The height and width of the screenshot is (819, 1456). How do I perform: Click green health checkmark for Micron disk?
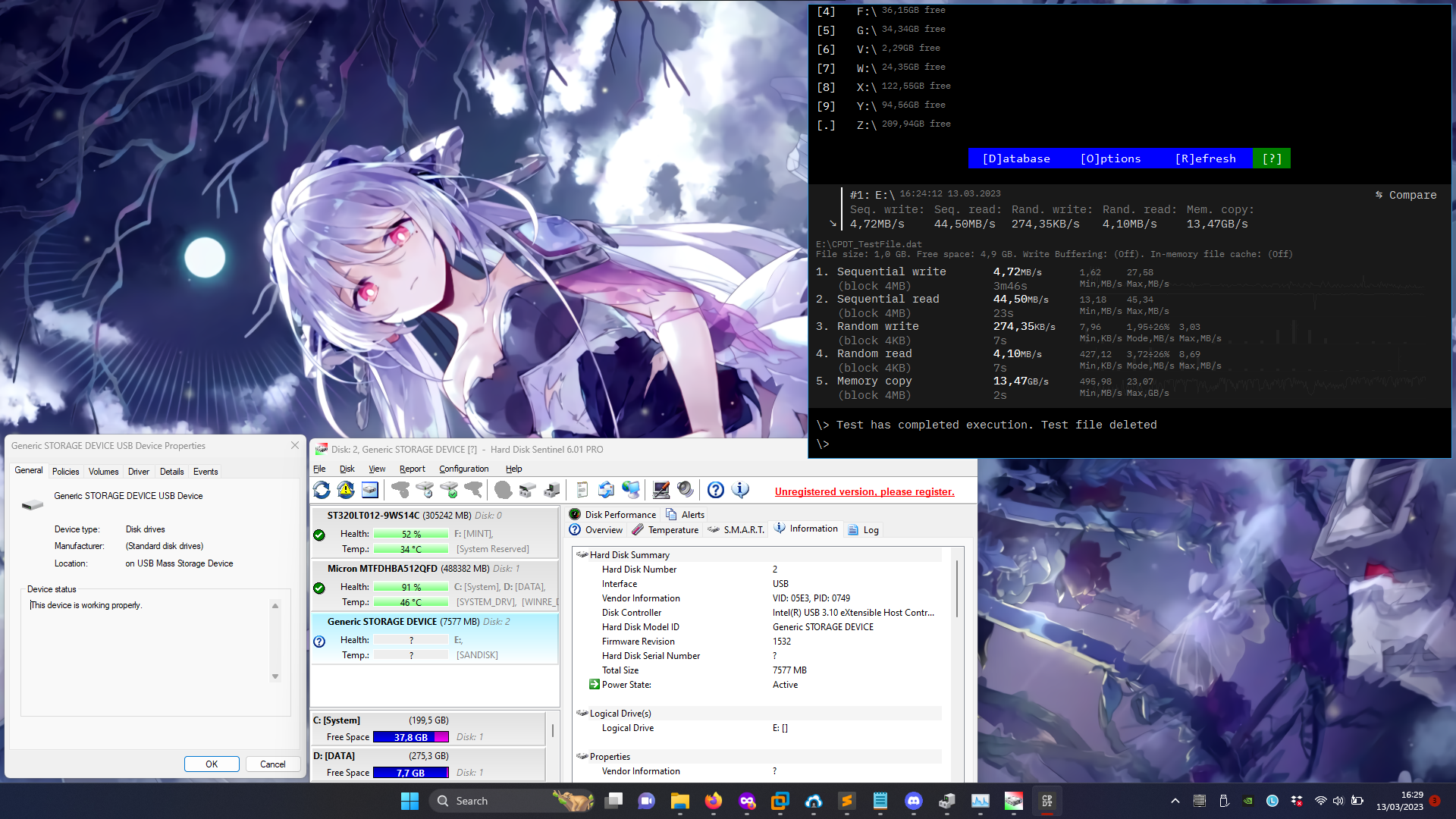(x=319, y=588)
